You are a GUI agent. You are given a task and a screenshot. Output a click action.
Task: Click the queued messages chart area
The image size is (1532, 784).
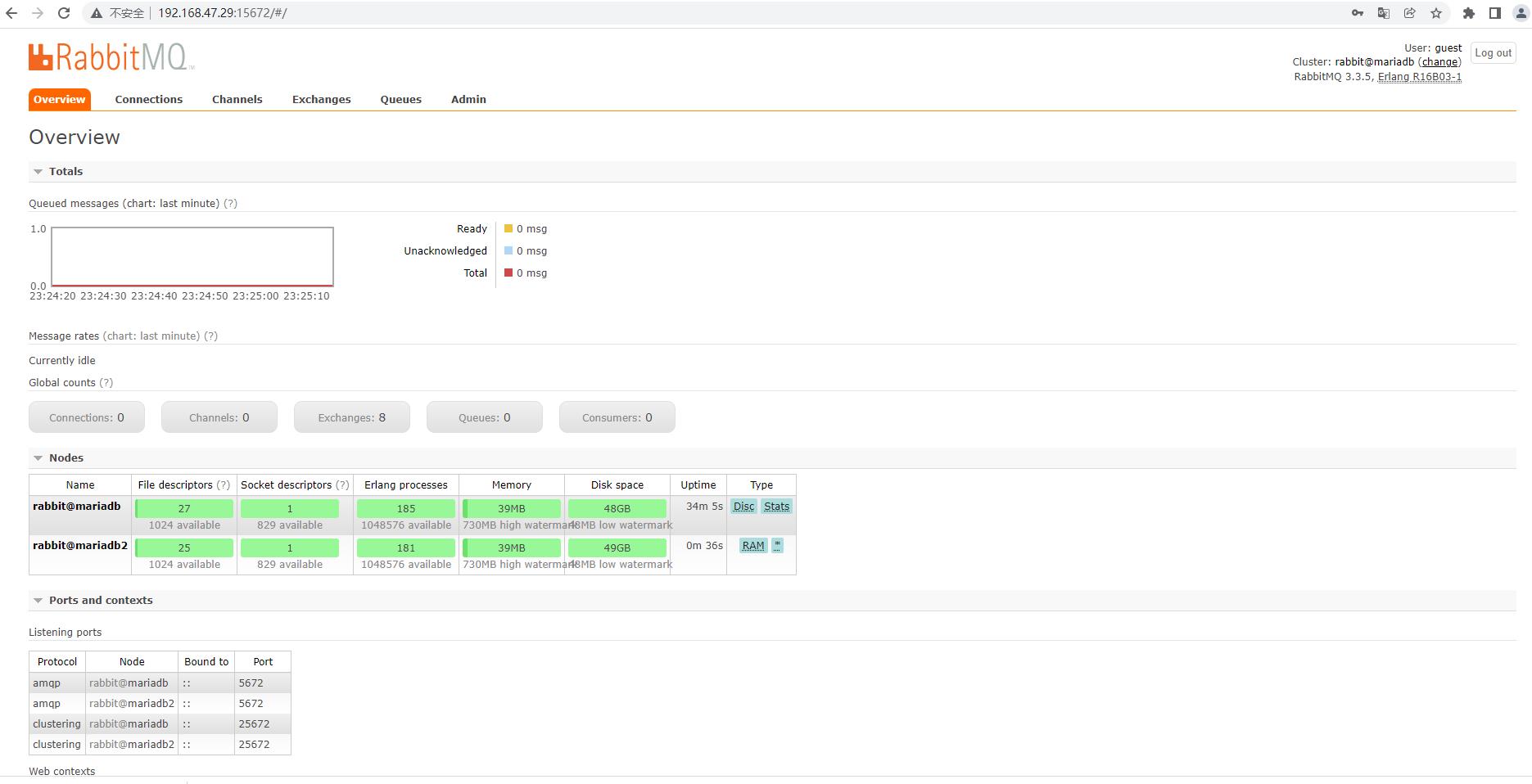click(192, 257)
